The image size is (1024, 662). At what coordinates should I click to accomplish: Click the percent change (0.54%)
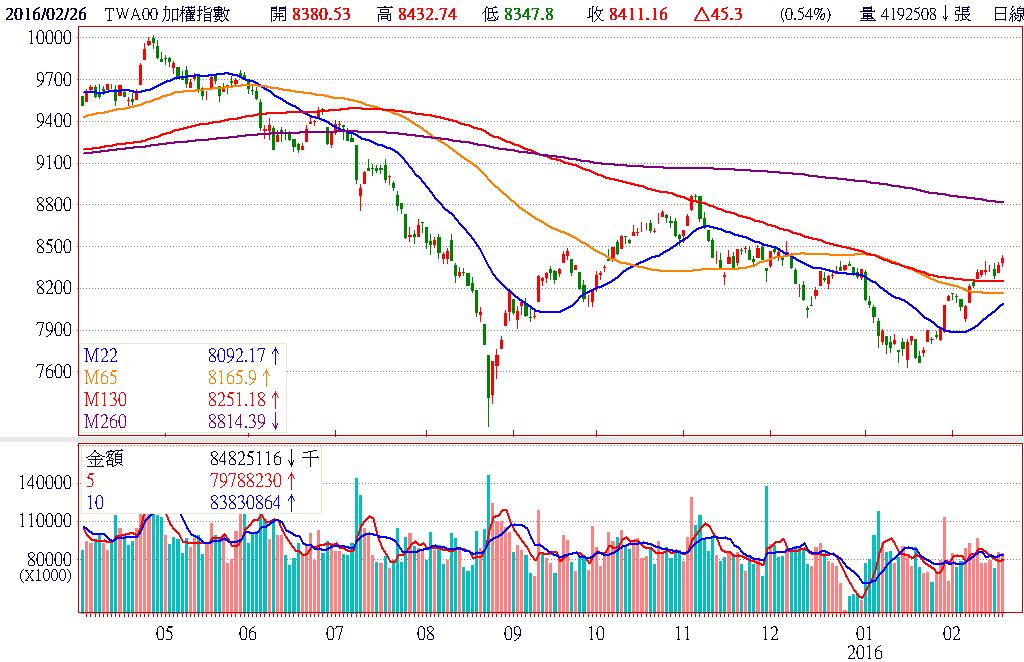click(805, 13)
